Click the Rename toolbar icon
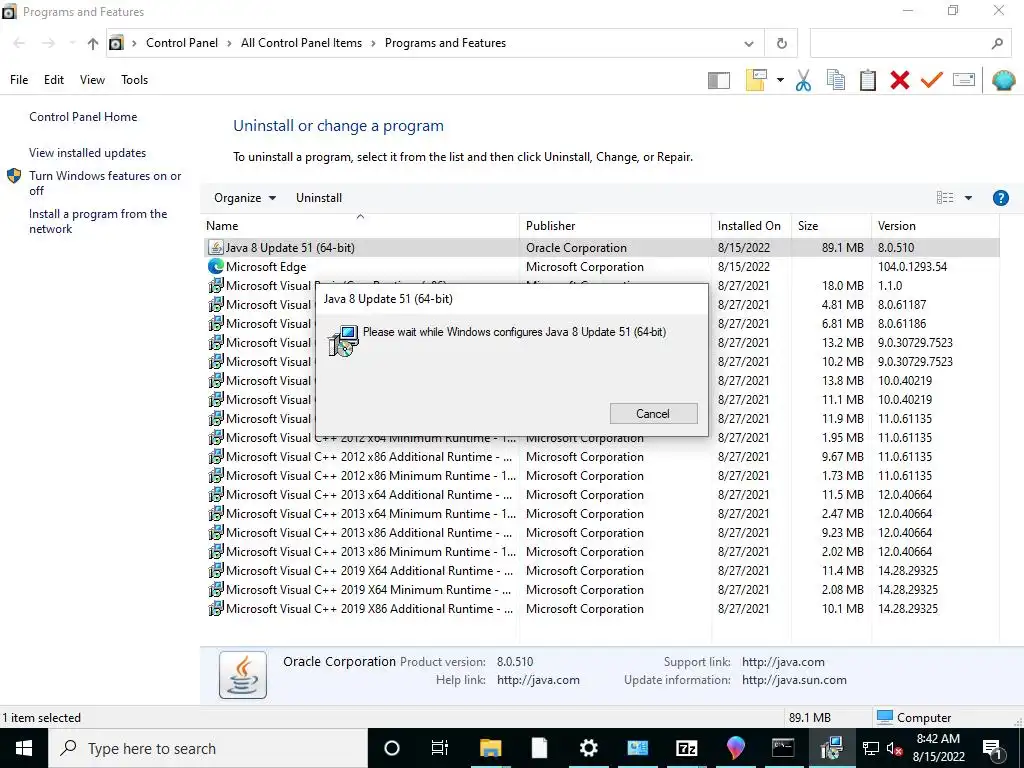This screenshot has width=1024, height=768. [x=964, y=80]
